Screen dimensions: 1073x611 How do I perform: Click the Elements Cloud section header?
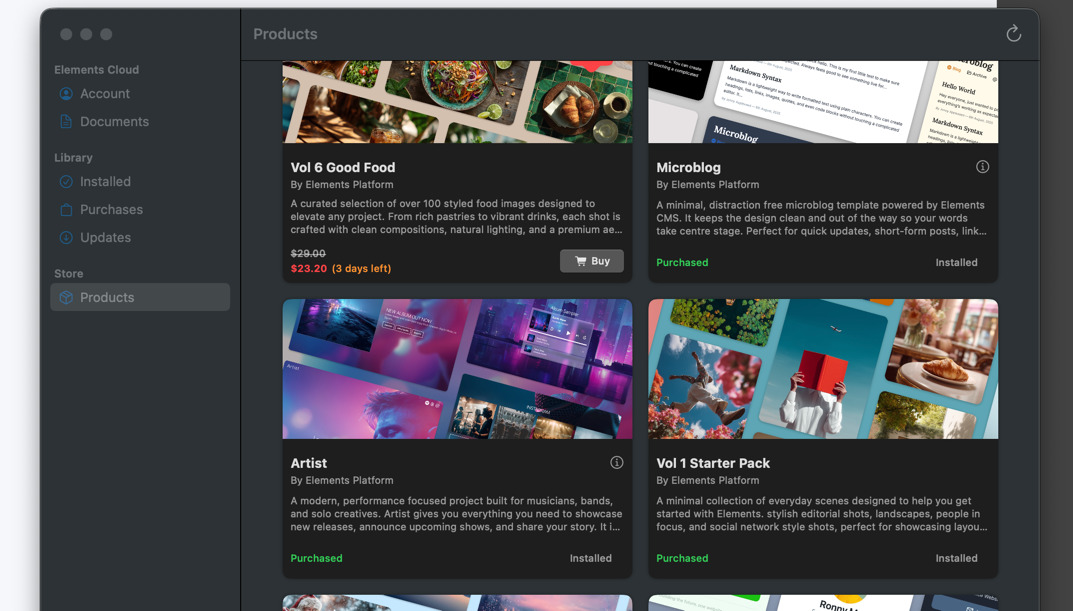pos(96,70)
